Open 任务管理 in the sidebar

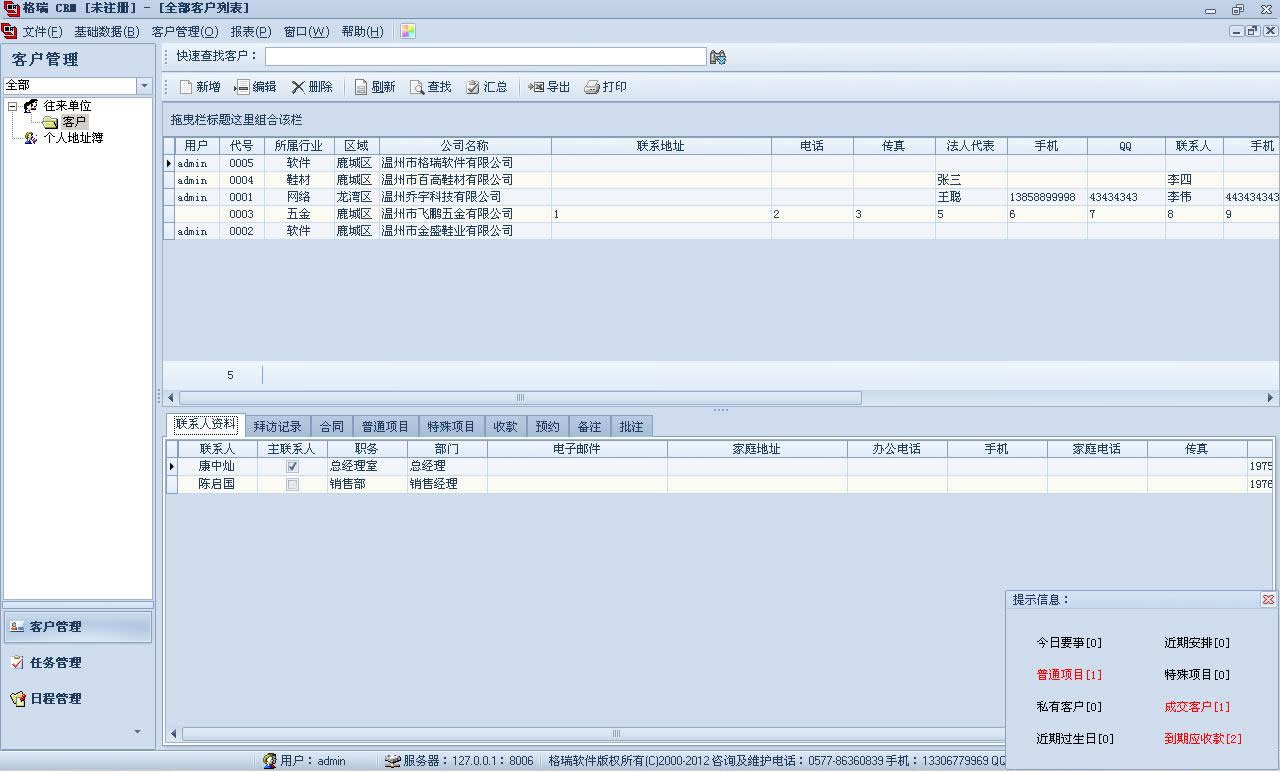tap(55, 663)
